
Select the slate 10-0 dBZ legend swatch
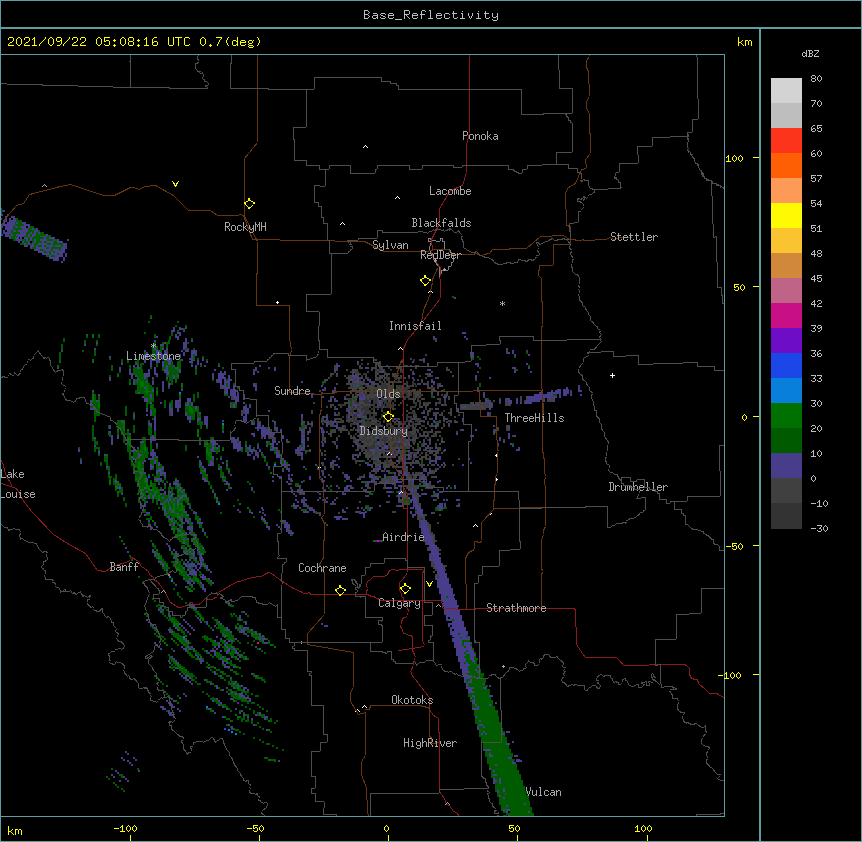pyautogui.click(x=786, y=466)
